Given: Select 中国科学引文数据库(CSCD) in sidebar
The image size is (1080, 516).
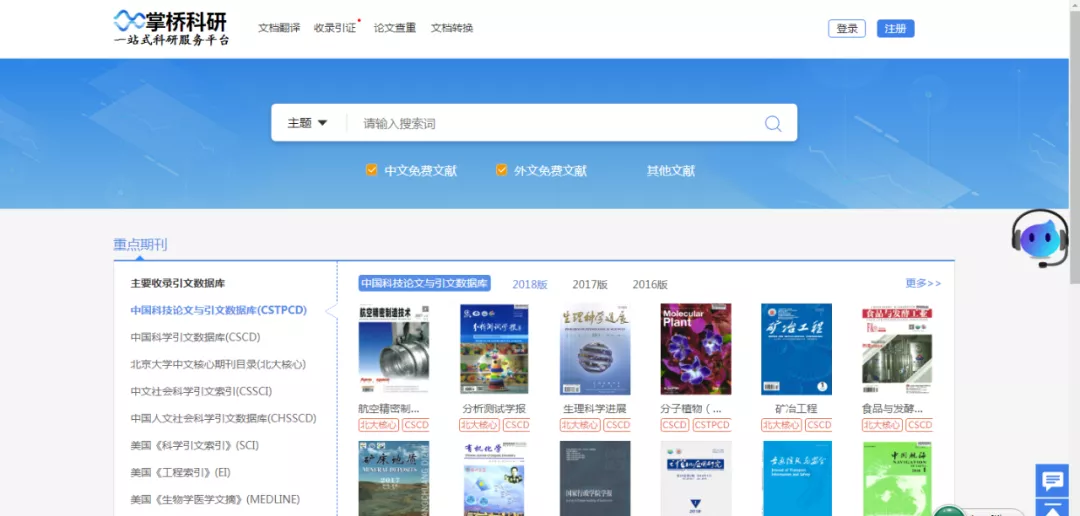Looking at the screenshot, I should tap(195, 337).
